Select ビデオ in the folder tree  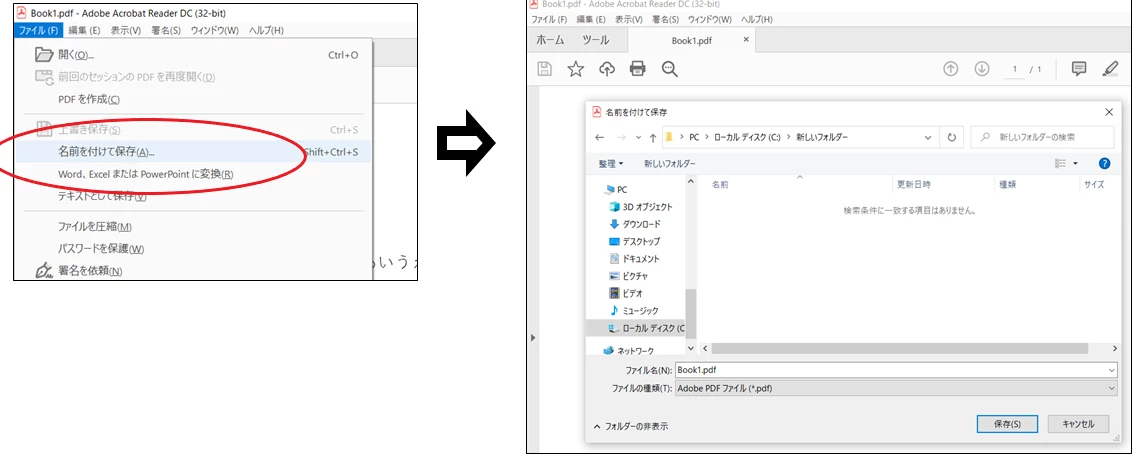pyautogui.click(x=626, y=293)
